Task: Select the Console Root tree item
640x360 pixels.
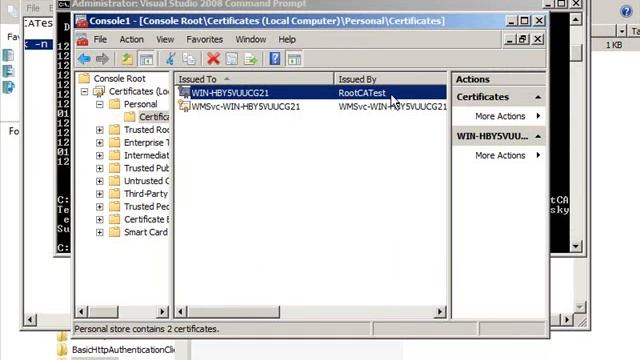Action: (120, 78)
